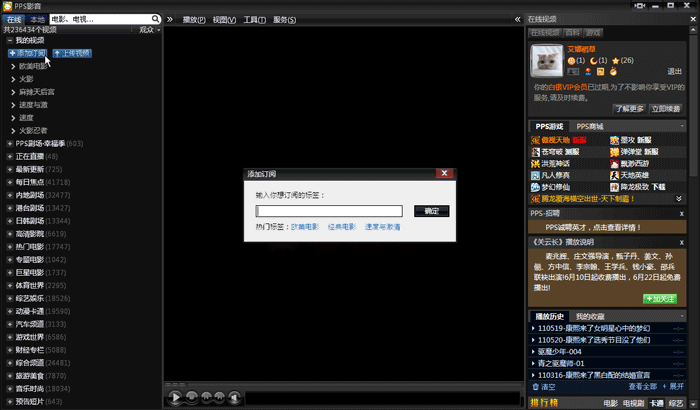
Task: Click the star level icon in profile
Action: pos(615,61)
